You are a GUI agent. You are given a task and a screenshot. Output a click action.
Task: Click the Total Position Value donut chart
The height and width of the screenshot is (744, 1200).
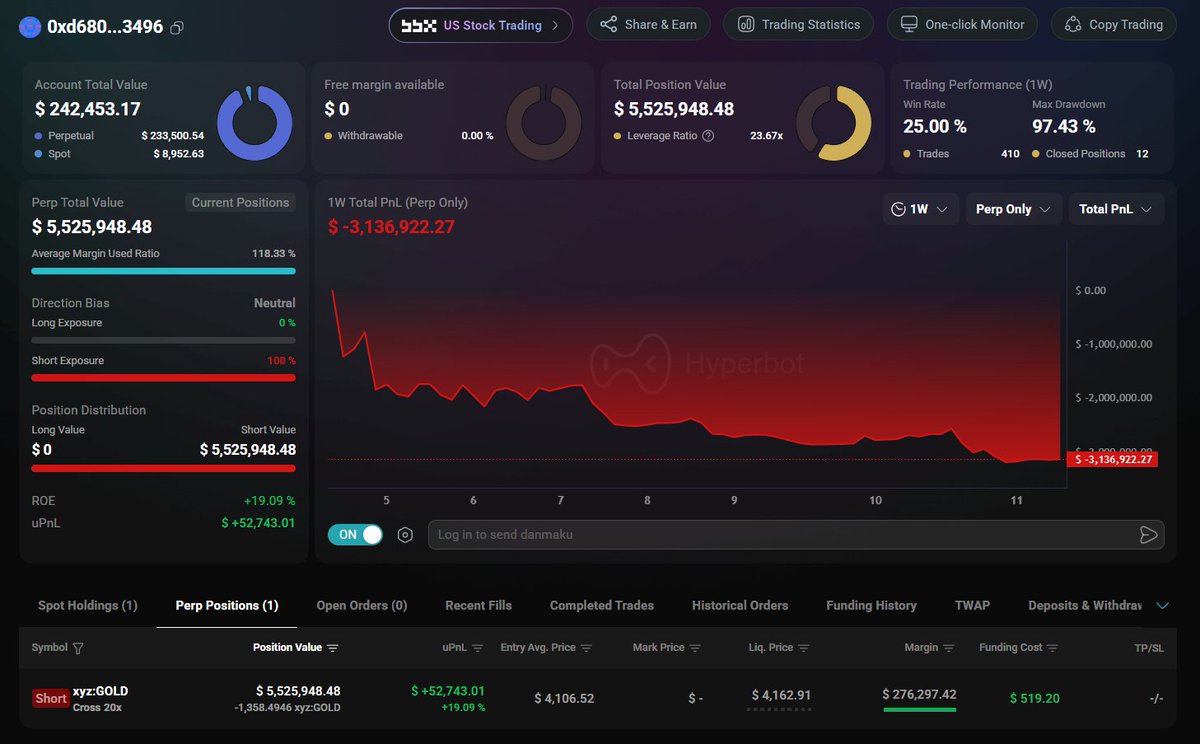click(x=833, y=123)
